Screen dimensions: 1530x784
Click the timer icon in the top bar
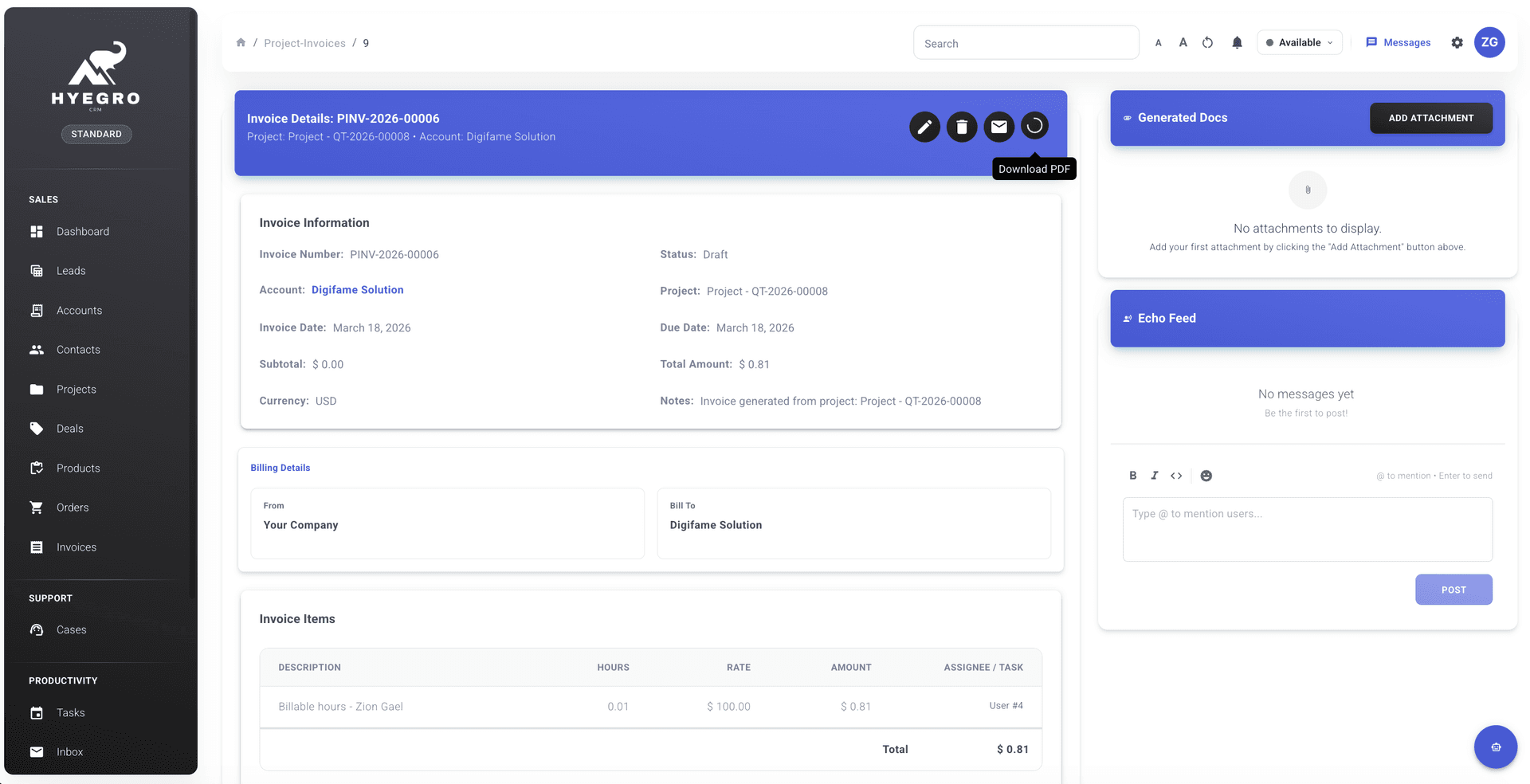[x=1206, y=42]
